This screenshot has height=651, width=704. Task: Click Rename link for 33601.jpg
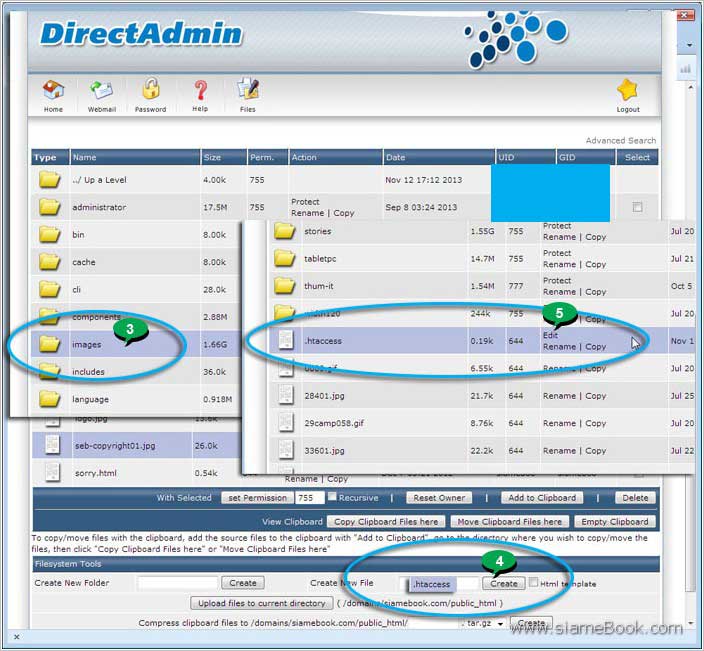coord(559,450)
